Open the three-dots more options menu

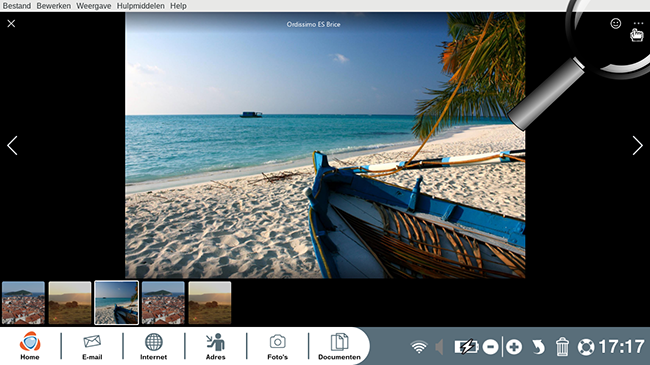click(x=638, y=24)
